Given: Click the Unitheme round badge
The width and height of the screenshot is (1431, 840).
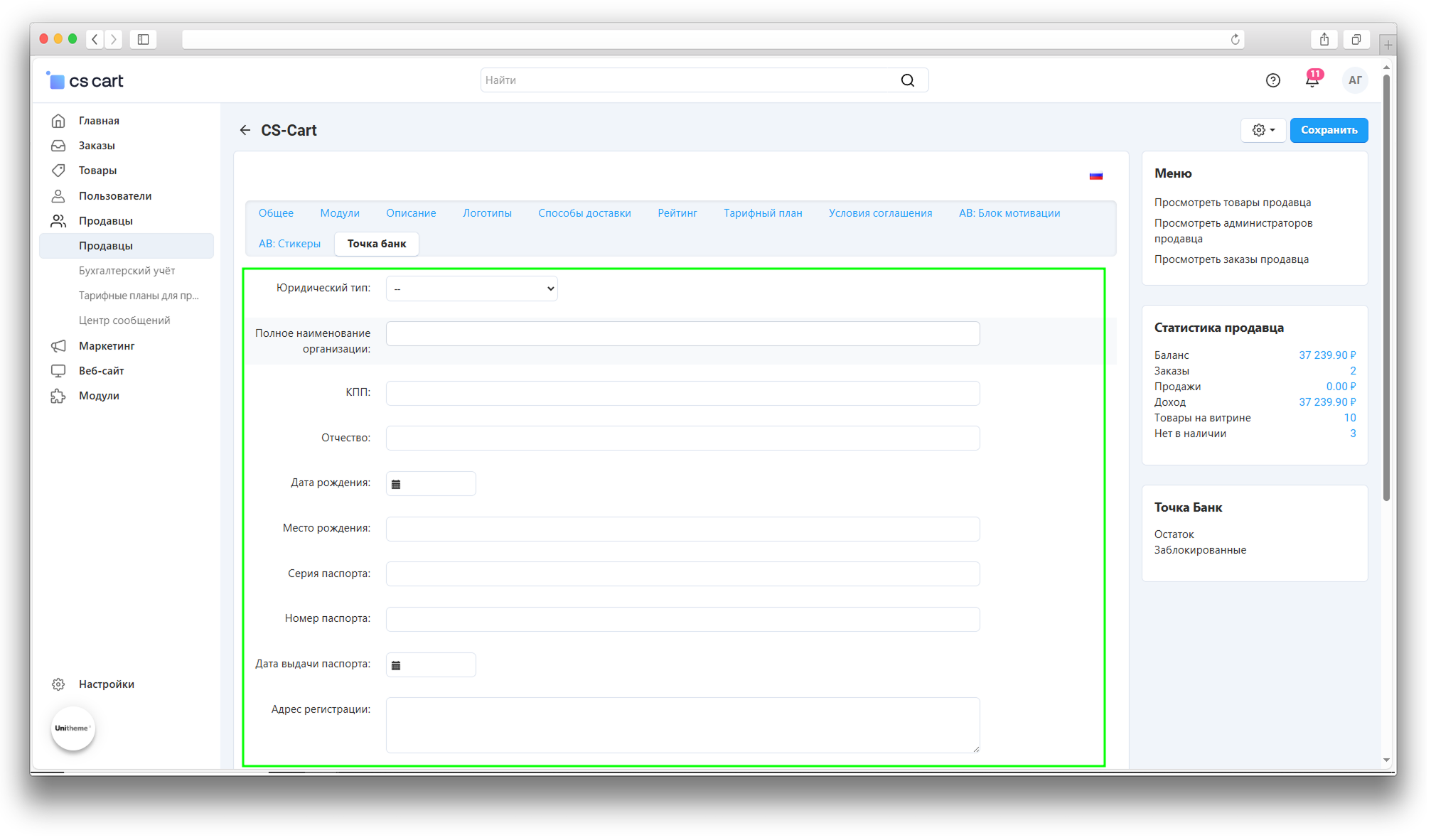Looking at the screenshot, I should pyautogui.click(x=73, y=728).
